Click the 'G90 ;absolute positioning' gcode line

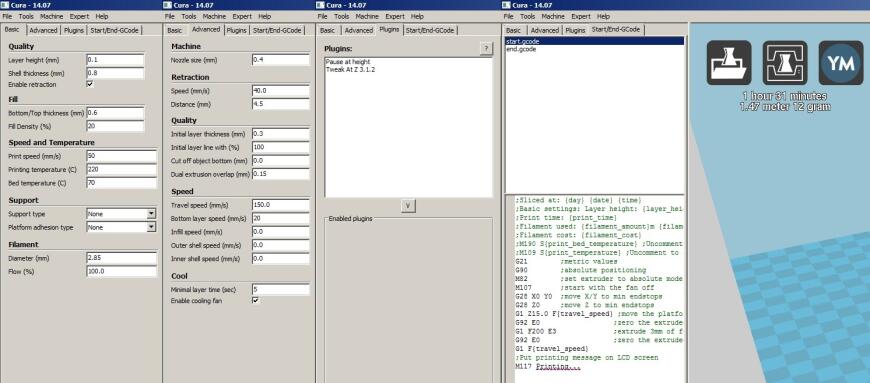[582, 270]
